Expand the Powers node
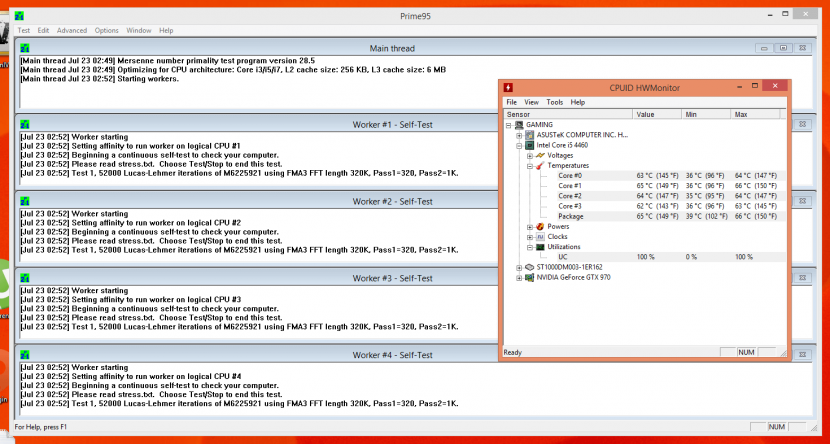The image size is (830, 444). (530, 227)
